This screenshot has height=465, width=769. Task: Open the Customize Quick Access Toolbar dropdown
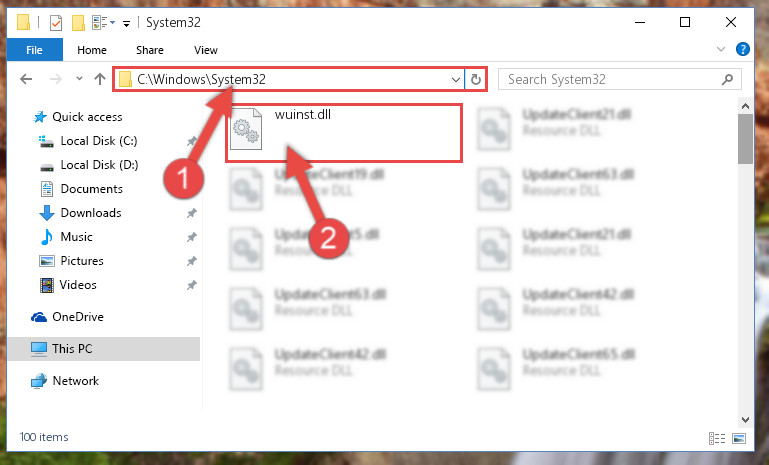127,23
